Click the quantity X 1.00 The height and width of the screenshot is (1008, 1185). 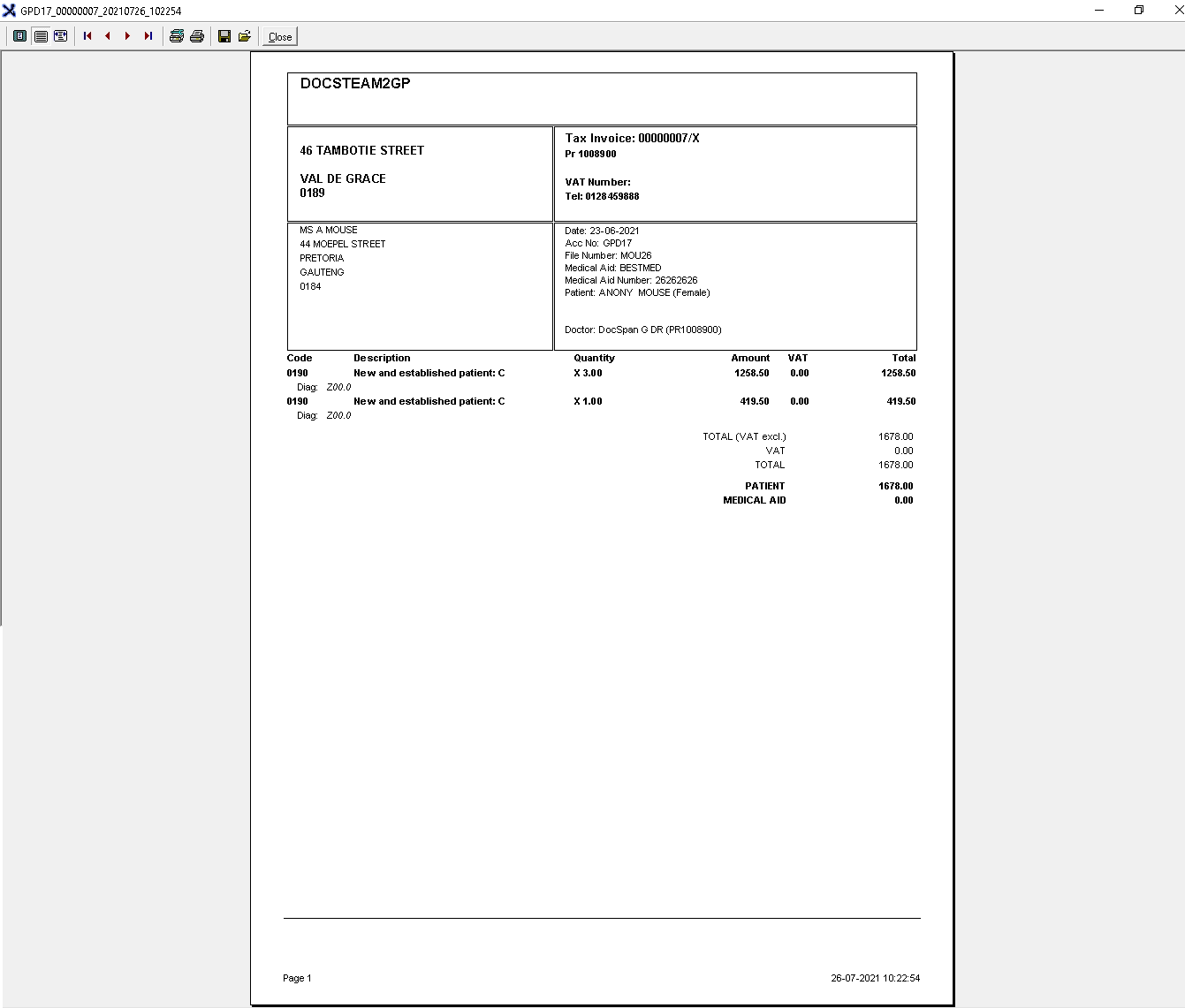pyautogui.click(x=589, y=401)
